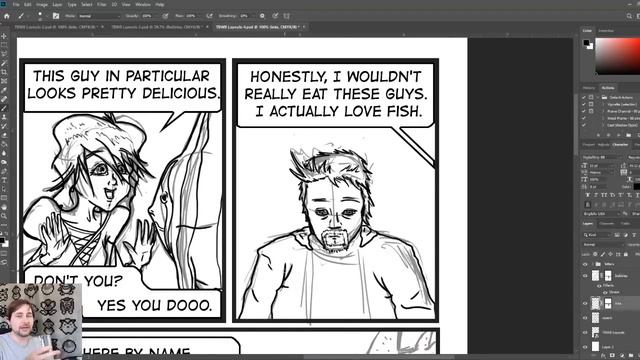Click the faux bold button
This screenshot has width=640, height=360.
[587, 195]
